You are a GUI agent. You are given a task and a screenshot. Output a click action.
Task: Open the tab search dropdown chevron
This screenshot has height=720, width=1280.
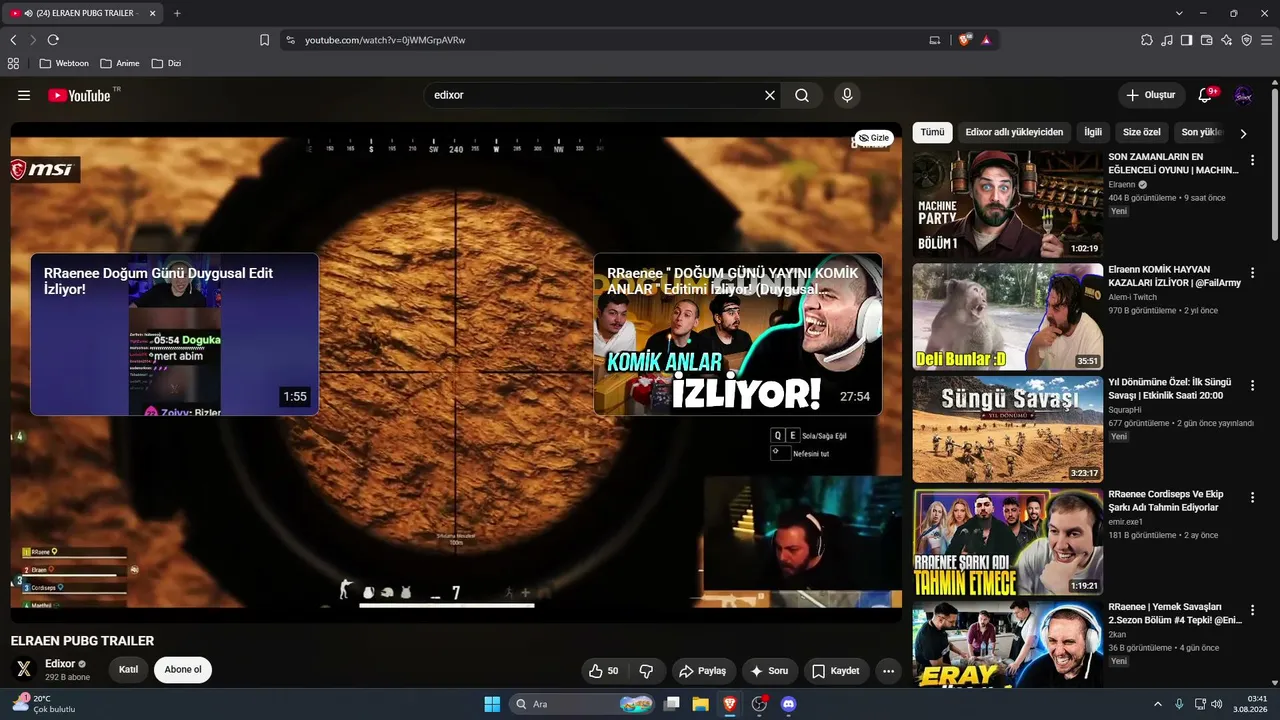[1179, 13]
